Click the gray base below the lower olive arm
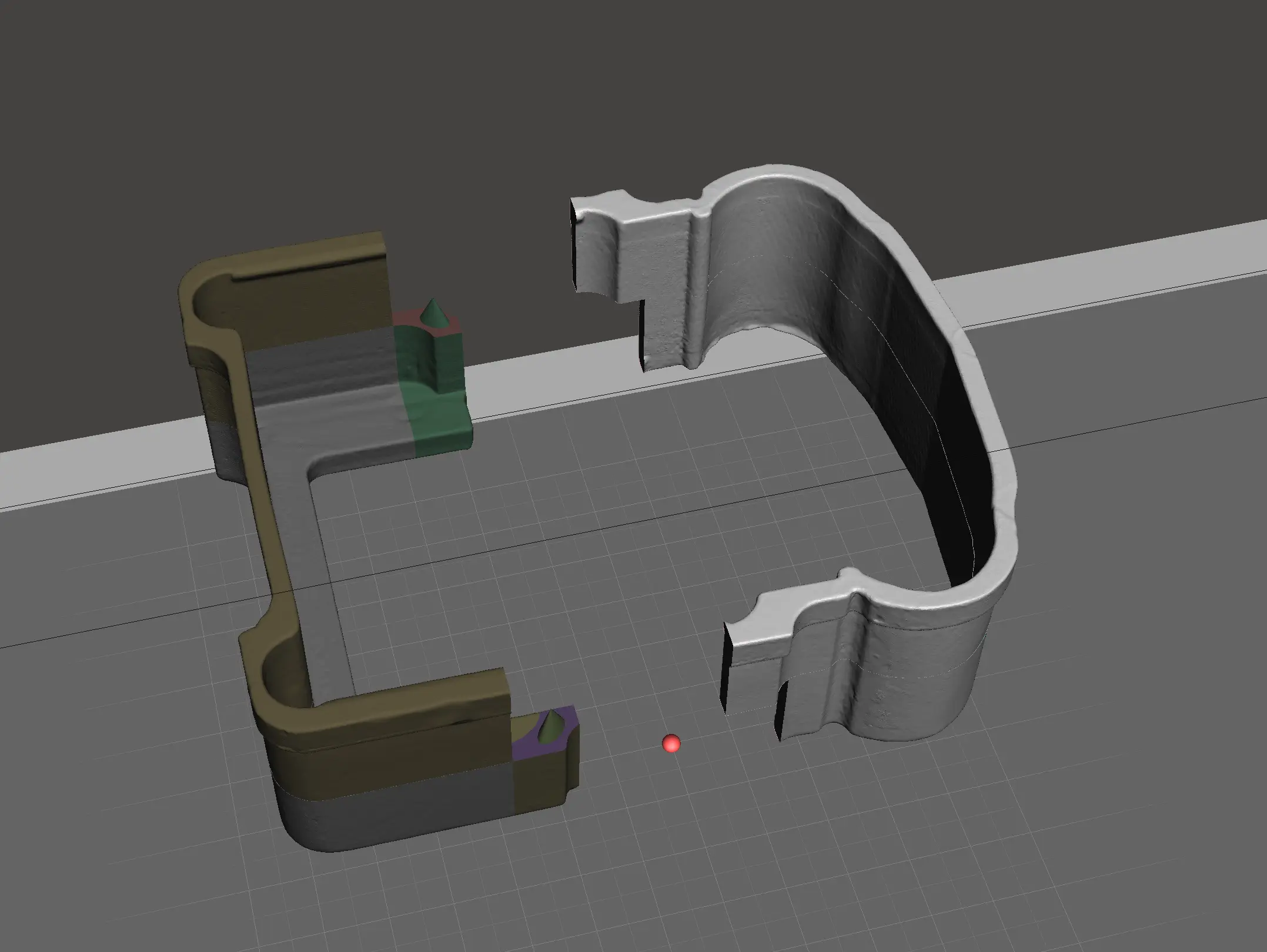The height and width of the screenshot is (952, 1267). coord(400,817)
